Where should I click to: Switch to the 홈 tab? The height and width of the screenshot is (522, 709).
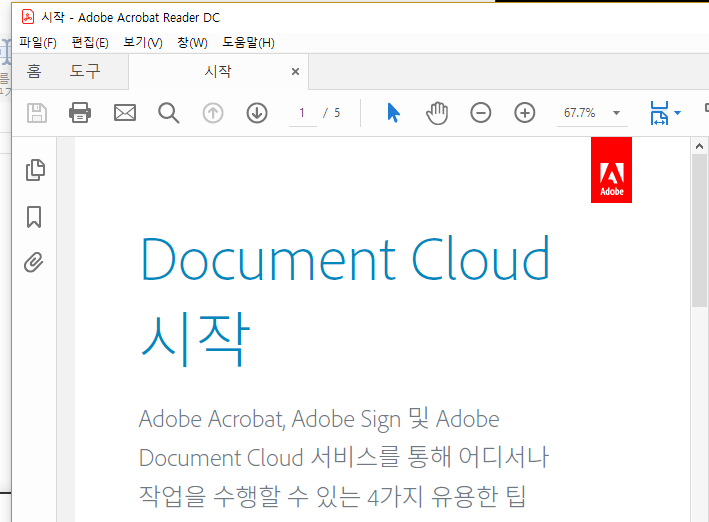point(34,71)
